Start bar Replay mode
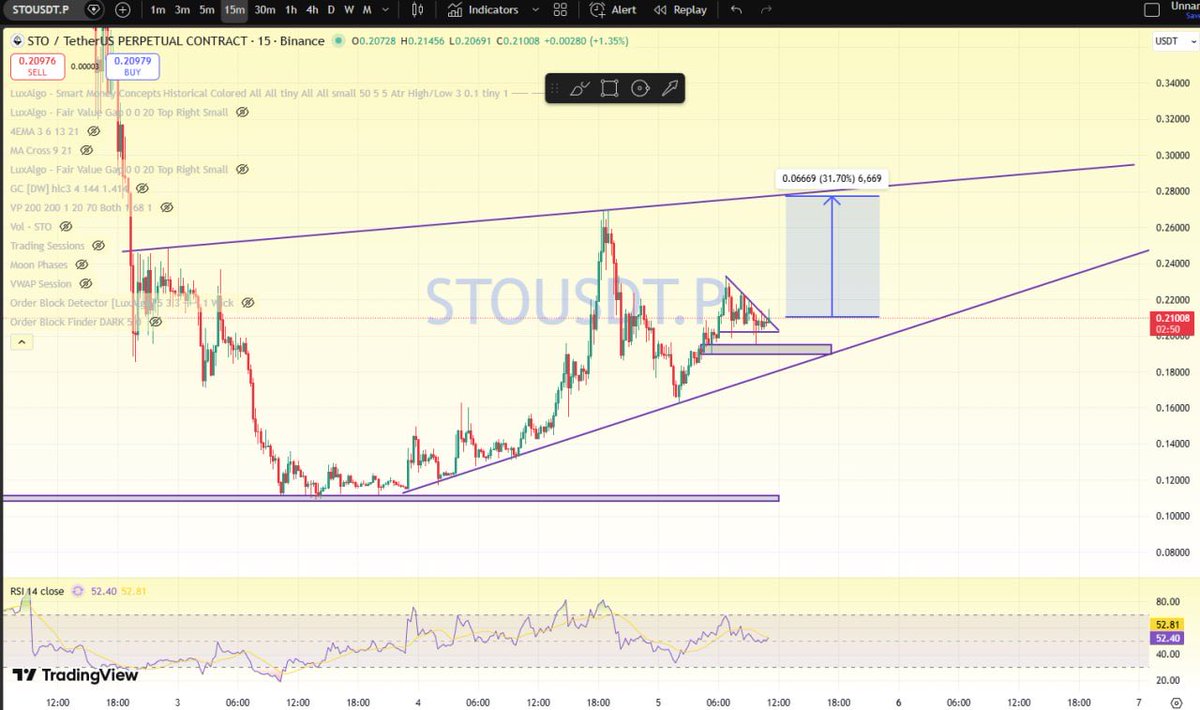This screenshot has height=710, width=1200. (679, 9)
